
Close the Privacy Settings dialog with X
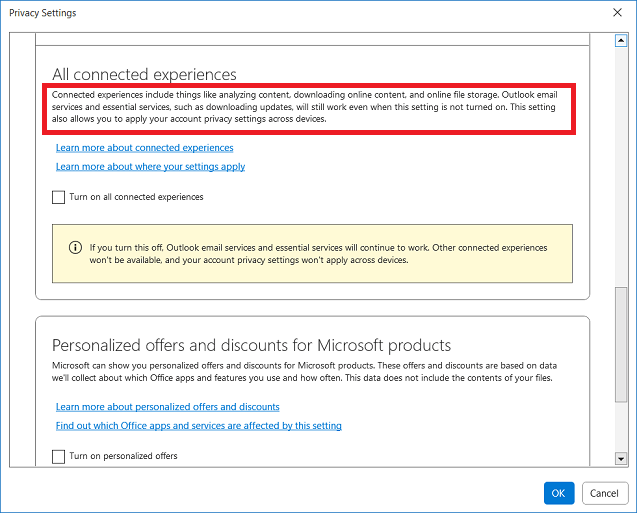(x=617, y=13)
